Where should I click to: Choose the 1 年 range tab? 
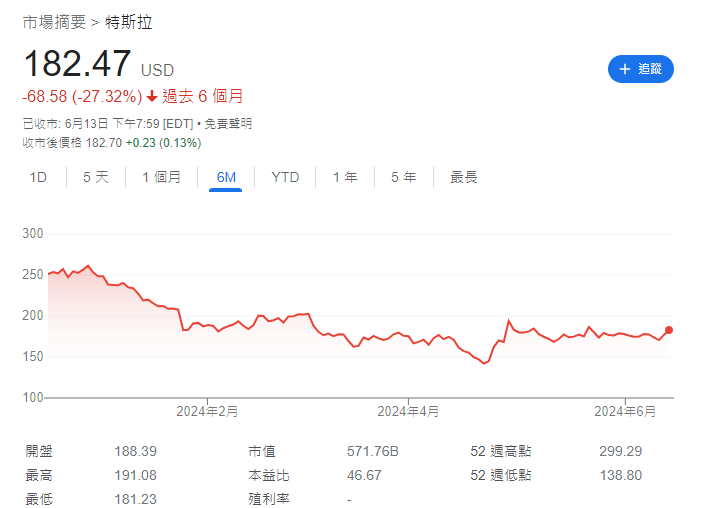click(345, 177)
